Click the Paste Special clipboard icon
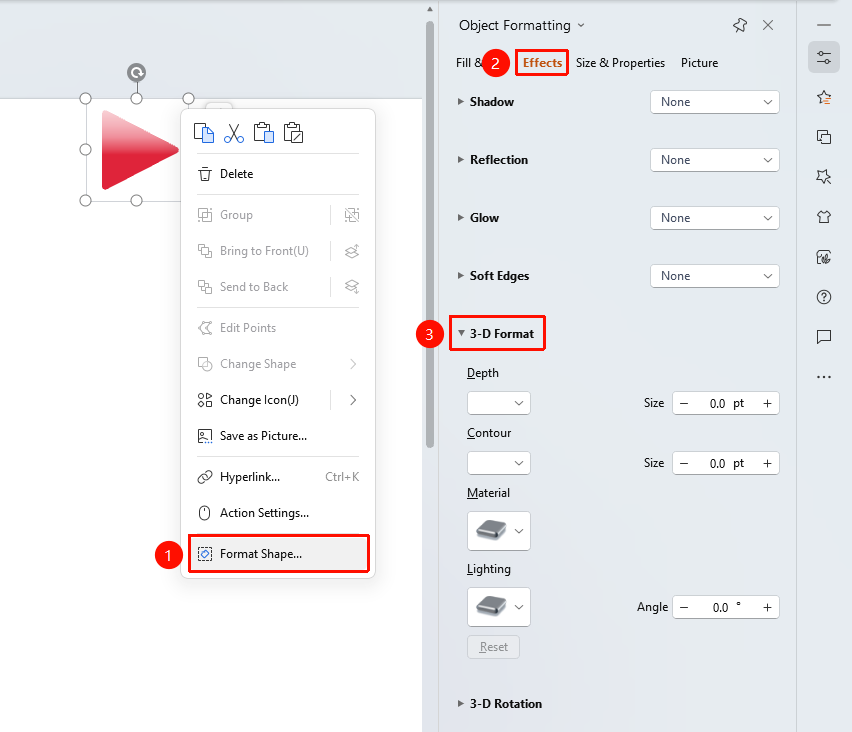The image size is (852, 732). click(x=293, y=133)
